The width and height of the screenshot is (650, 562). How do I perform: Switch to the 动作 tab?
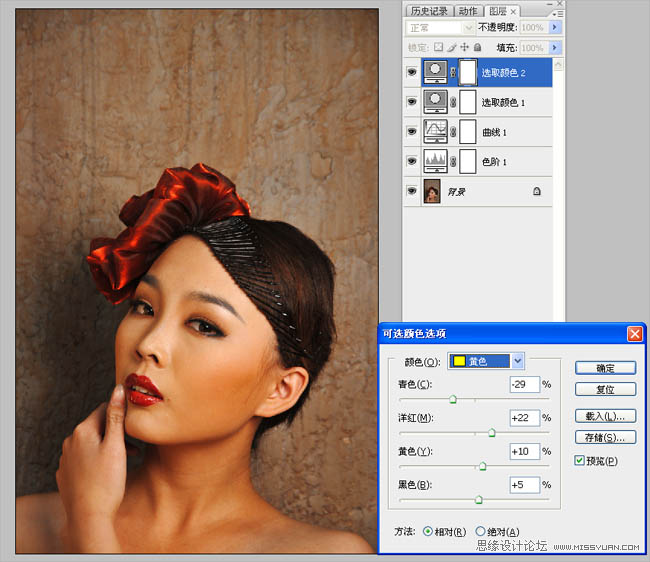pos(468,11)
